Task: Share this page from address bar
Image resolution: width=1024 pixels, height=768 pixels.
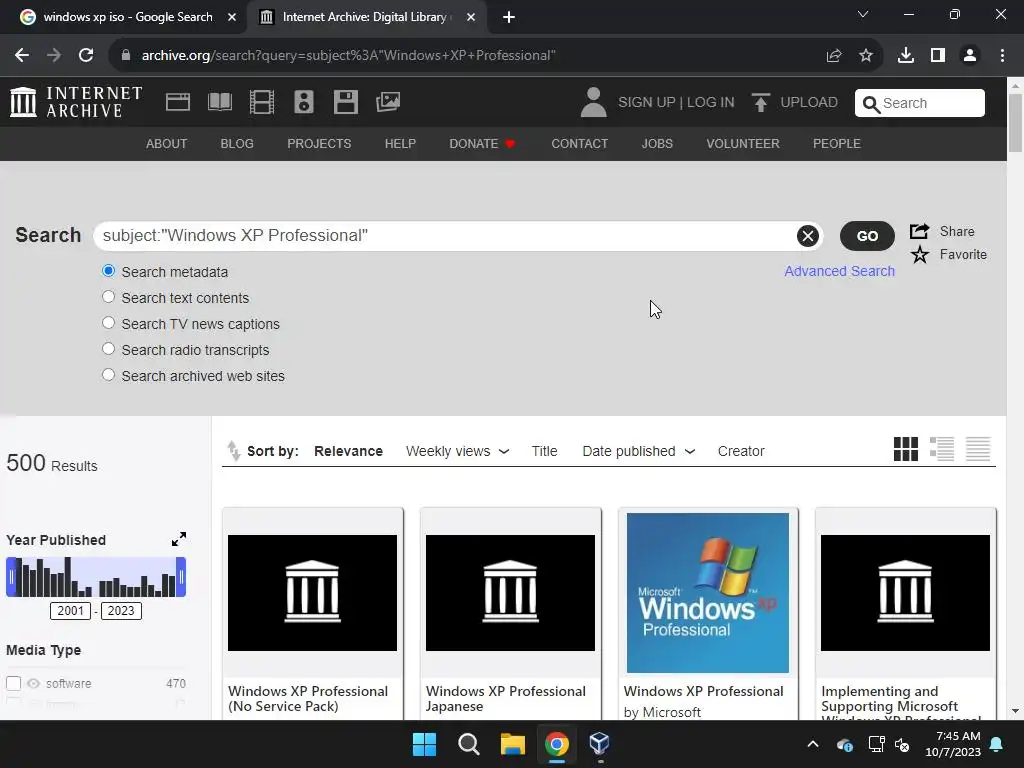Action: (x=834, y=56)
